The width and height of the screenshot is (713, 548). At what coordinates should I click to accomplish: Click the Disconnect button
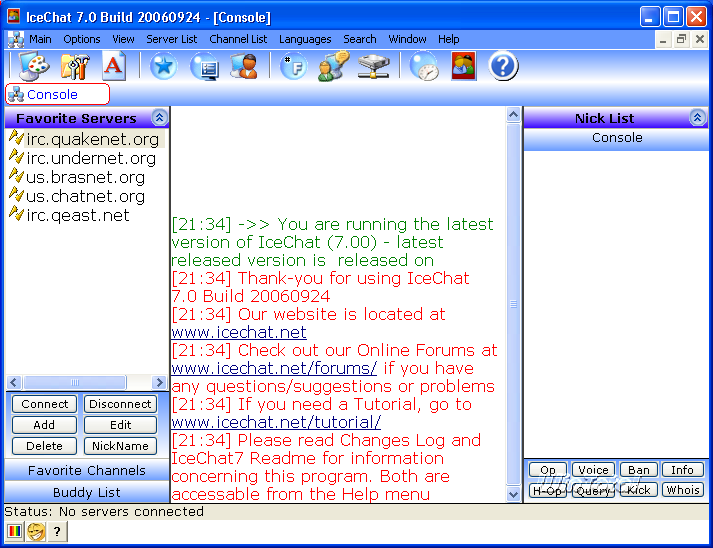(x=120, y=404)
